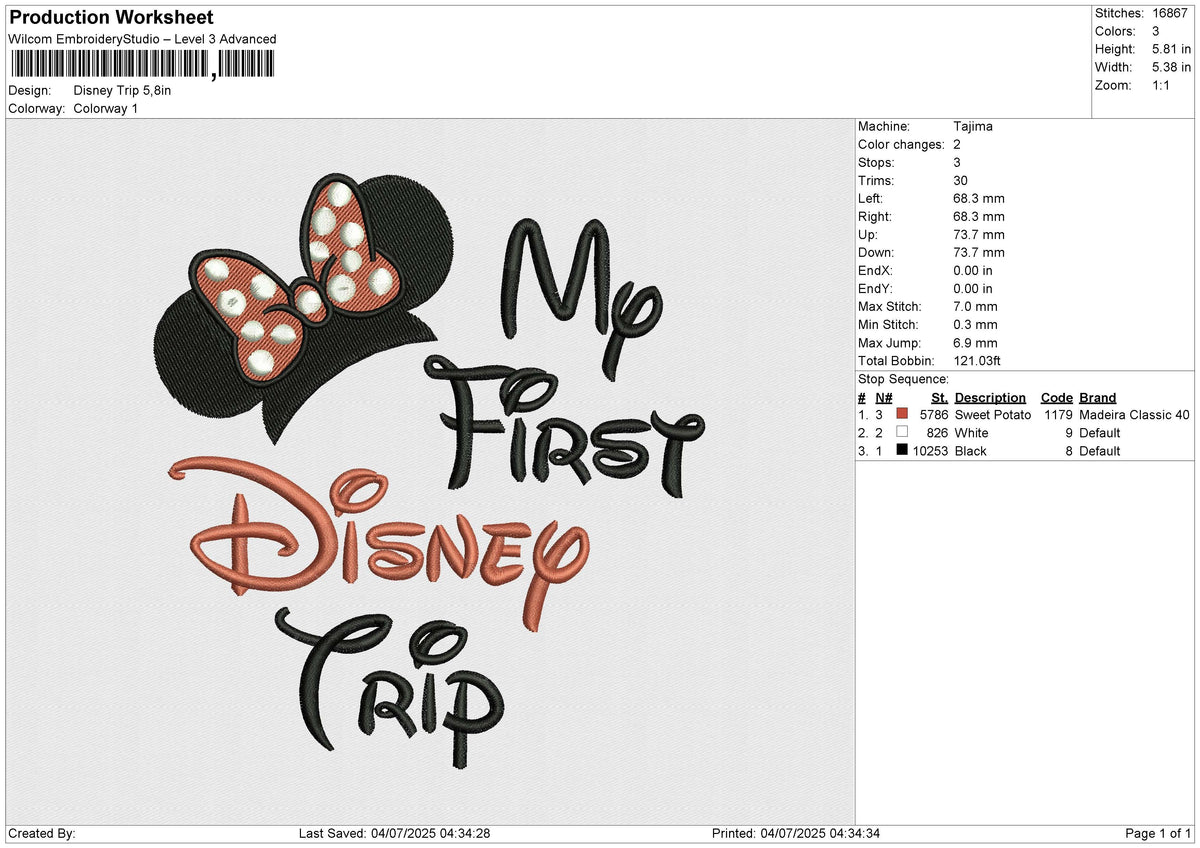Click the Min Stitch value '0.3 mm'
Image resolution: width=1200 pixels, height=848 pixels.
coord(975,325)
